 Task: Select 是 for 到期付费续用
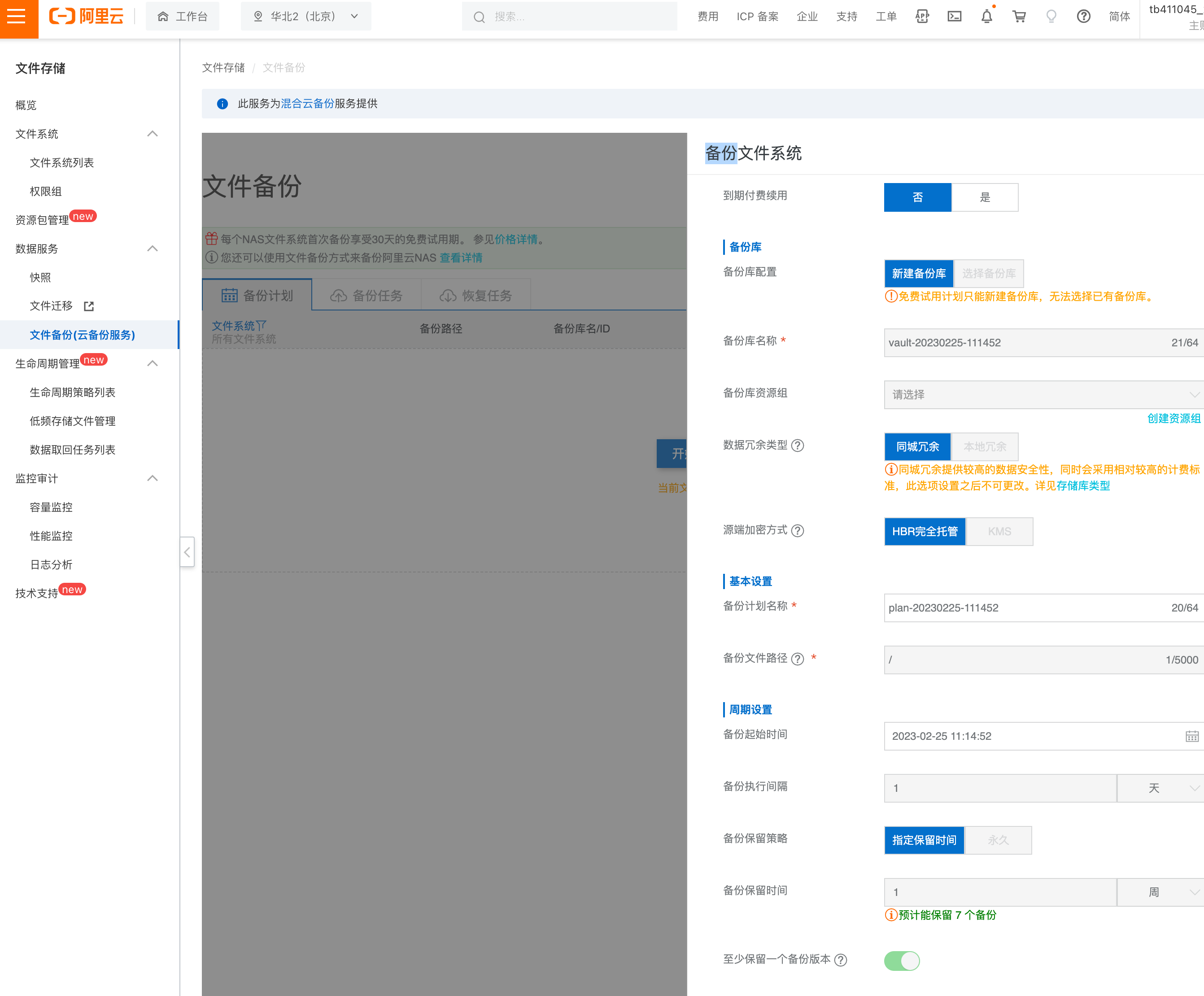(x=984, y=197)
